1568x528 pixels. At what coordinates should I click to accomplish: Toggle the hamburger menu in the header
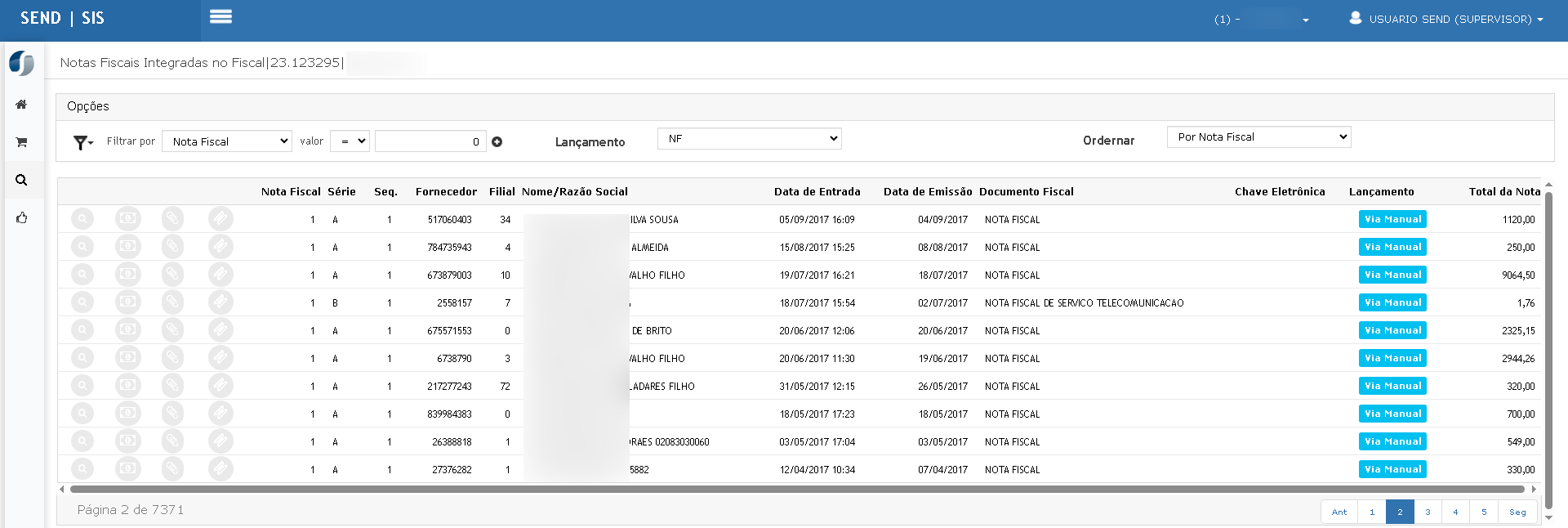point(220,17)
